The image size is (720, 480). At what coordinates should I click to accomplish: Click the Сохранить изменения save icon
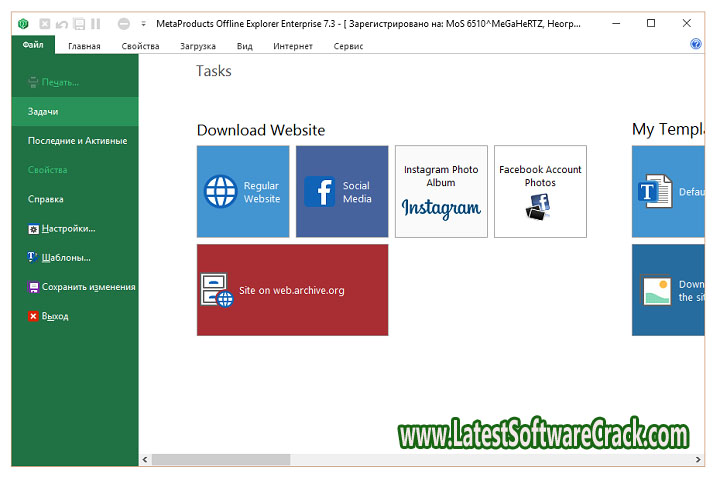(33, 287)
